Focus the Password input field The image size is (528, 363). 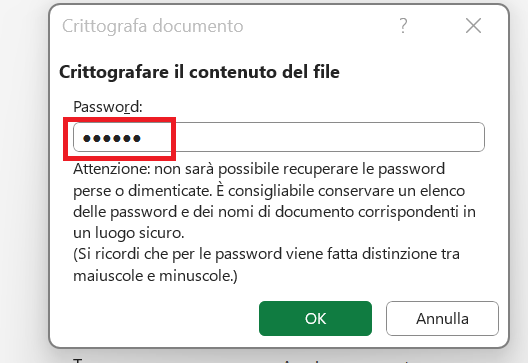(279, 137)
